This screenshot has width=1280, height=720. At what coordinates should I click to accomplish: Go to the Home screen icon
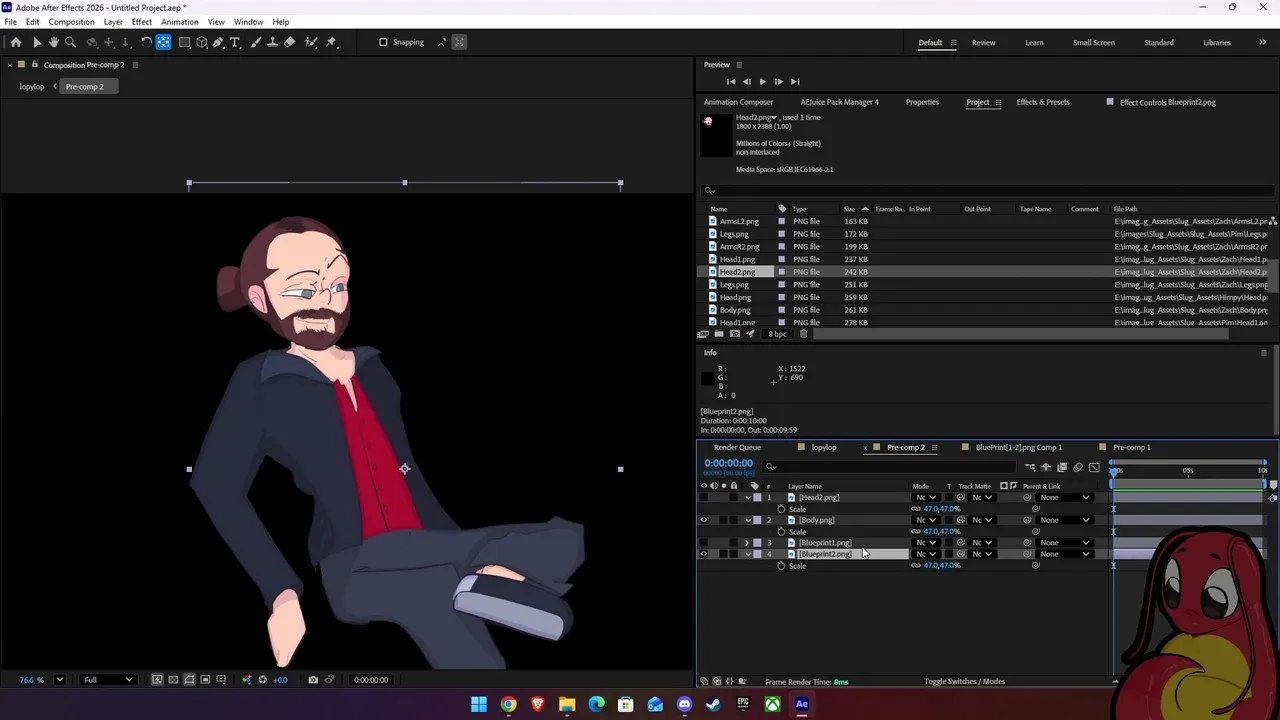click(x=16, y=42)
